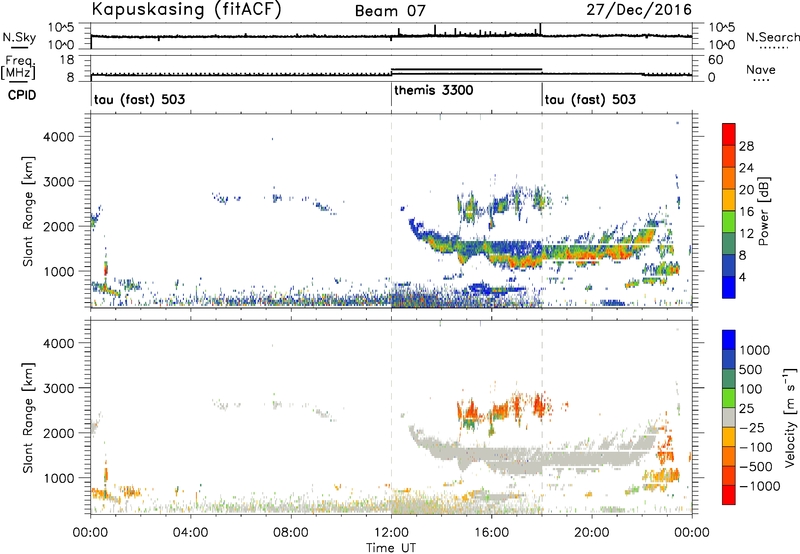Click the "CPID" row label
This screenshot has width=800, height=554.
22,95
